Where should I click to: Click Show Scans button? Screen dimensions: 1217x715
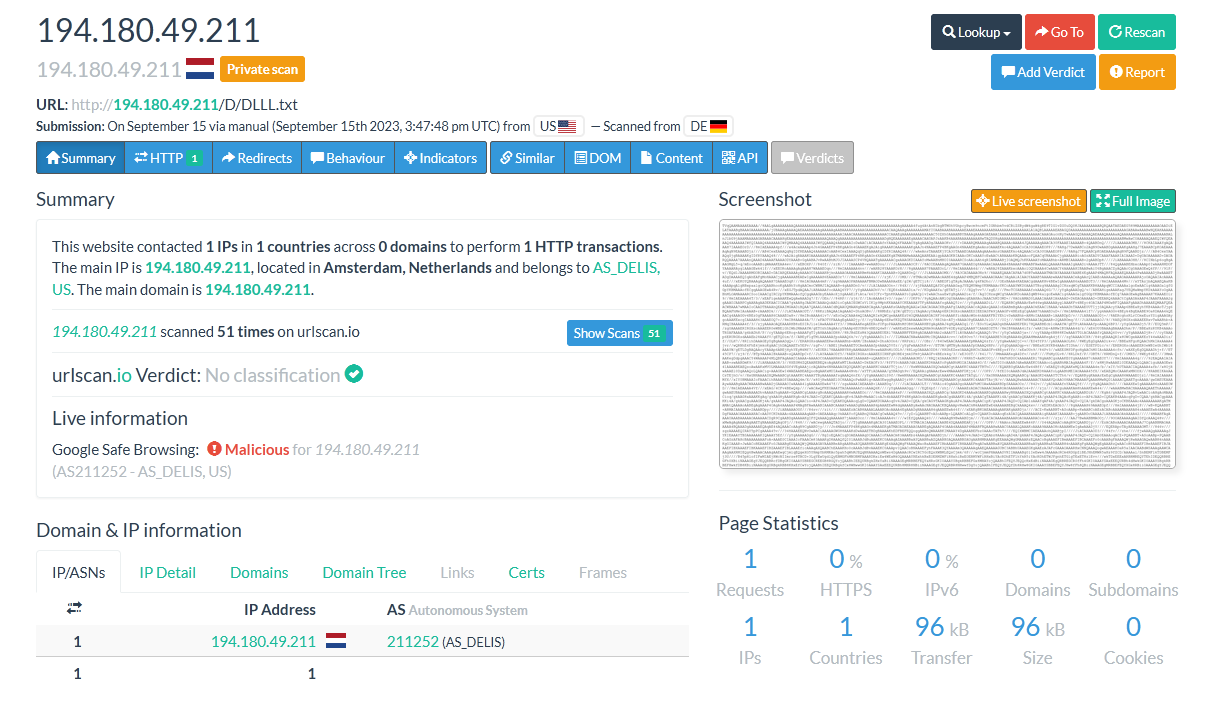619,333
